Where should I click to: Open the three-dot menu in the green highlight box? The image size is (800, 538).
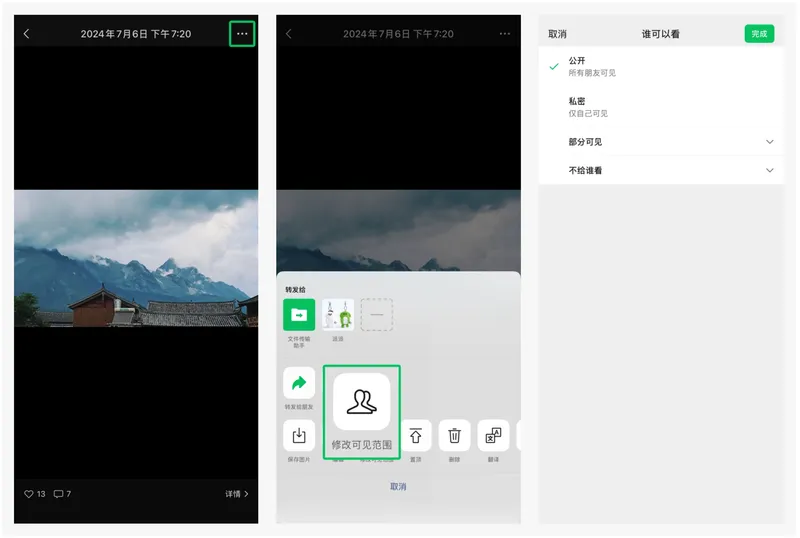(x=242, y=34)
